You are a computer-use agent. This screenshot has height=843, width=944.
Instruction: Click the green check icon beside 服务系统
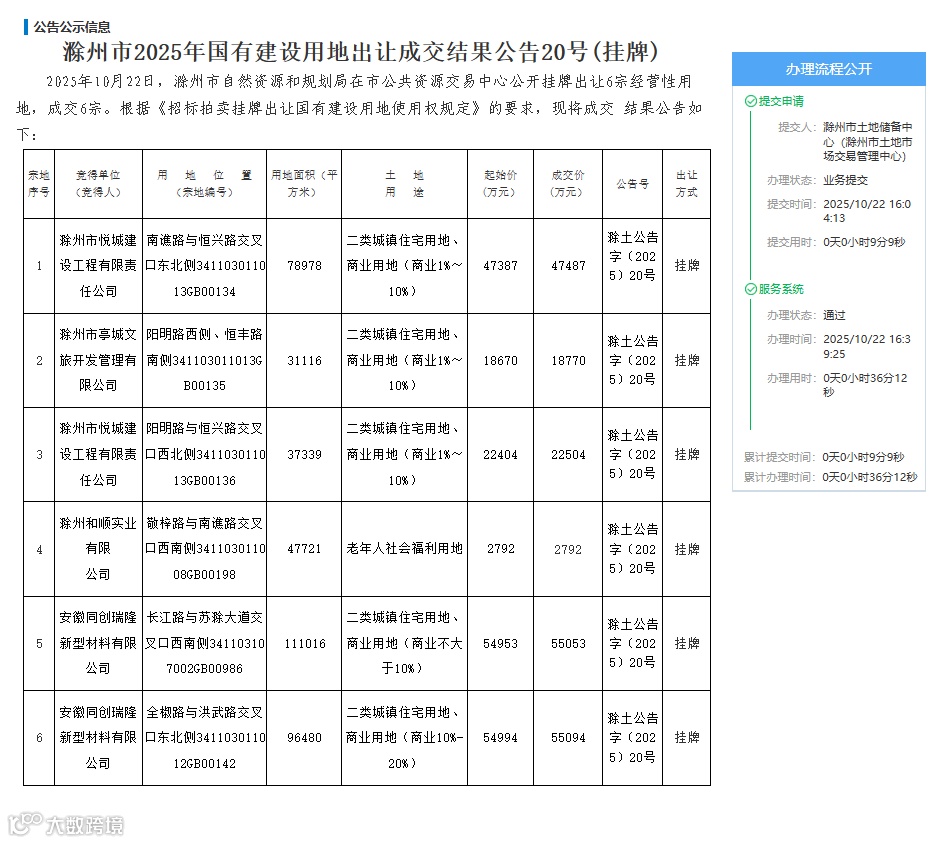coord(750,289)
